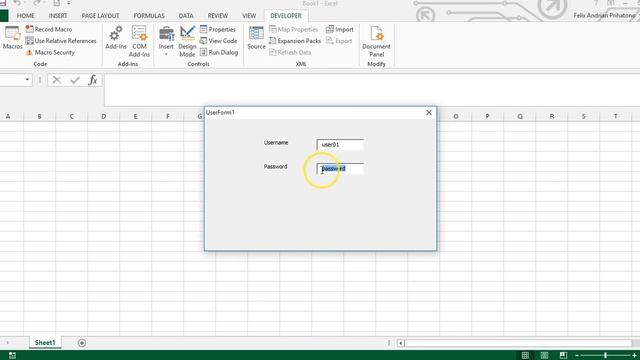640x360 pixels.
Task: Click Export XML button
Action: [339, 41]
